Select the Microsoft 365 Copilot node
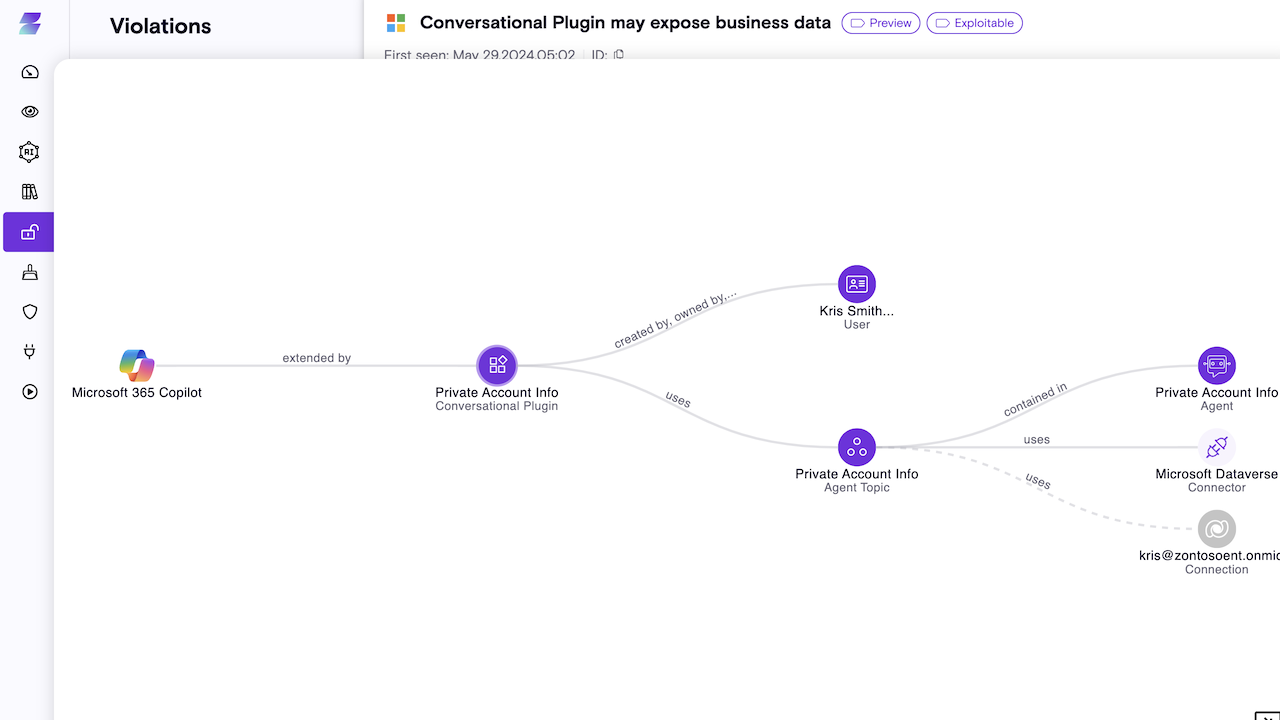The image size is (1280, 720). click(137, 366)
